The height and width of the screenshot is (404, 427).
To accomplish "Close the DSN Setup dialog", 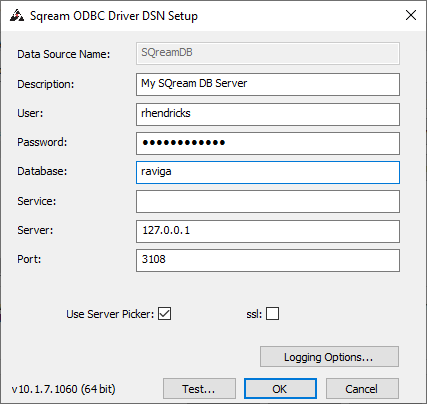I will point(411,15).
